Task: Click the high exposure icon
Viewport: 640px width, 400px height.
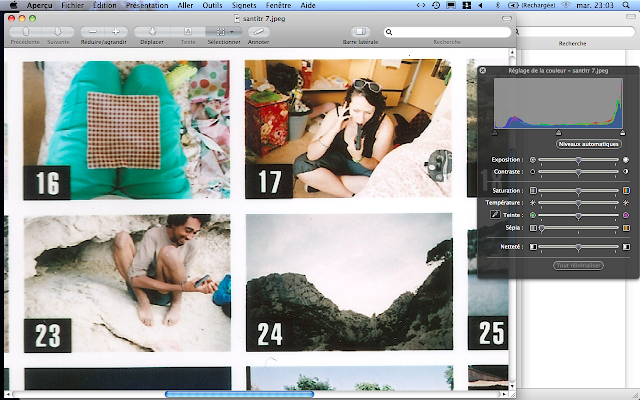Action: 626,160
